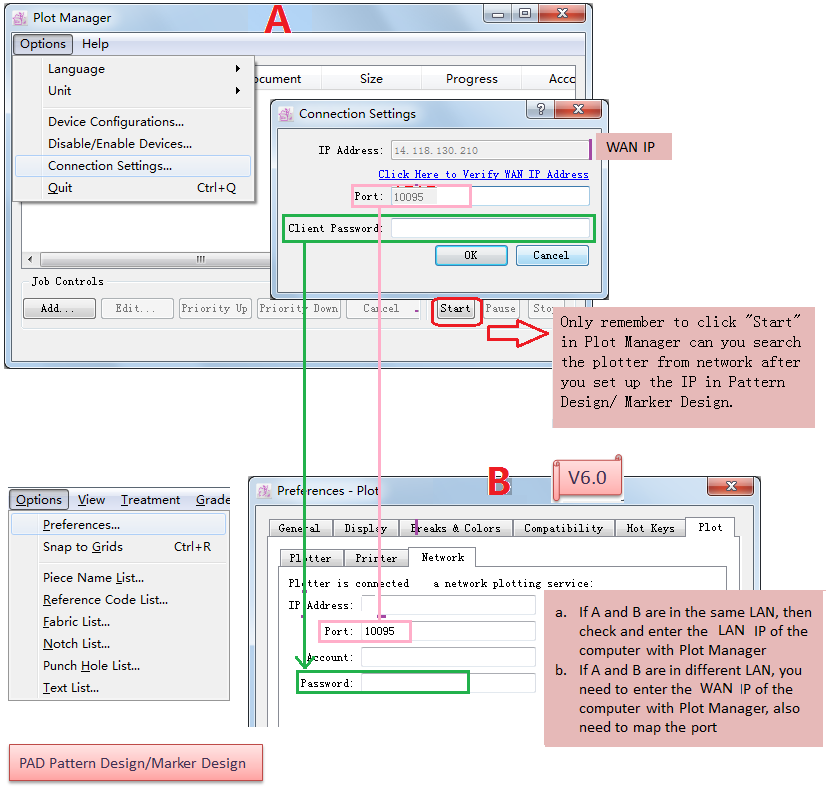
Task: Focus the Account input field
Action: click(447, 657)
